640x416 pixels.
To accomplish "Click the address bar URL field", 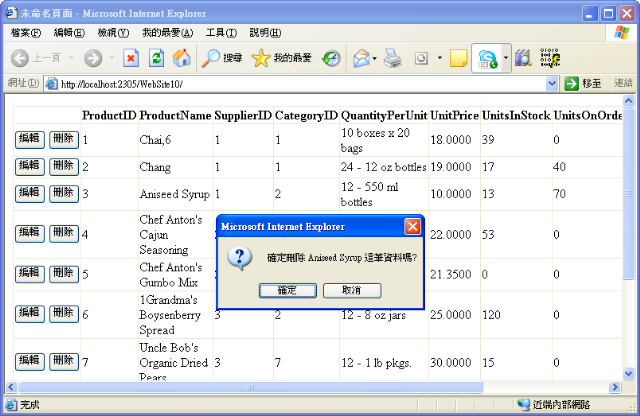I will coord(302,84).
